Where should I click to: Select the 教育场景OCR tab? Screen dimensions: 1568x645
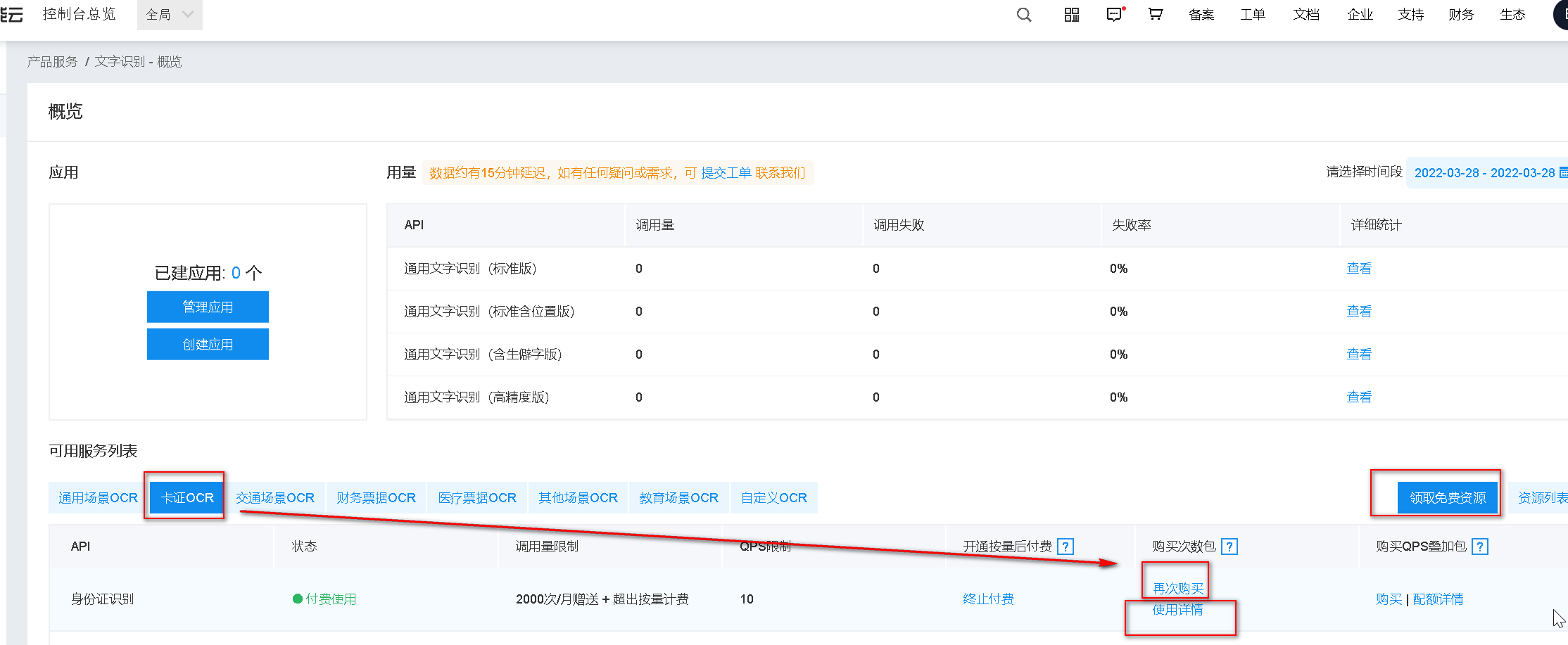[678, 498]
